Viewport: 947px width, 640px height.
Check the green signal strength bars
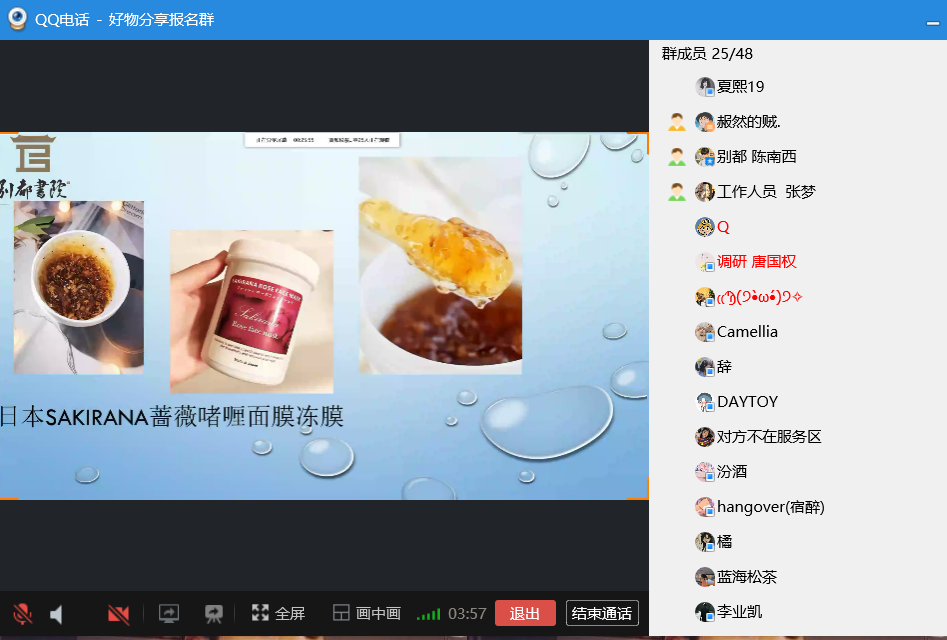[428, 614]
